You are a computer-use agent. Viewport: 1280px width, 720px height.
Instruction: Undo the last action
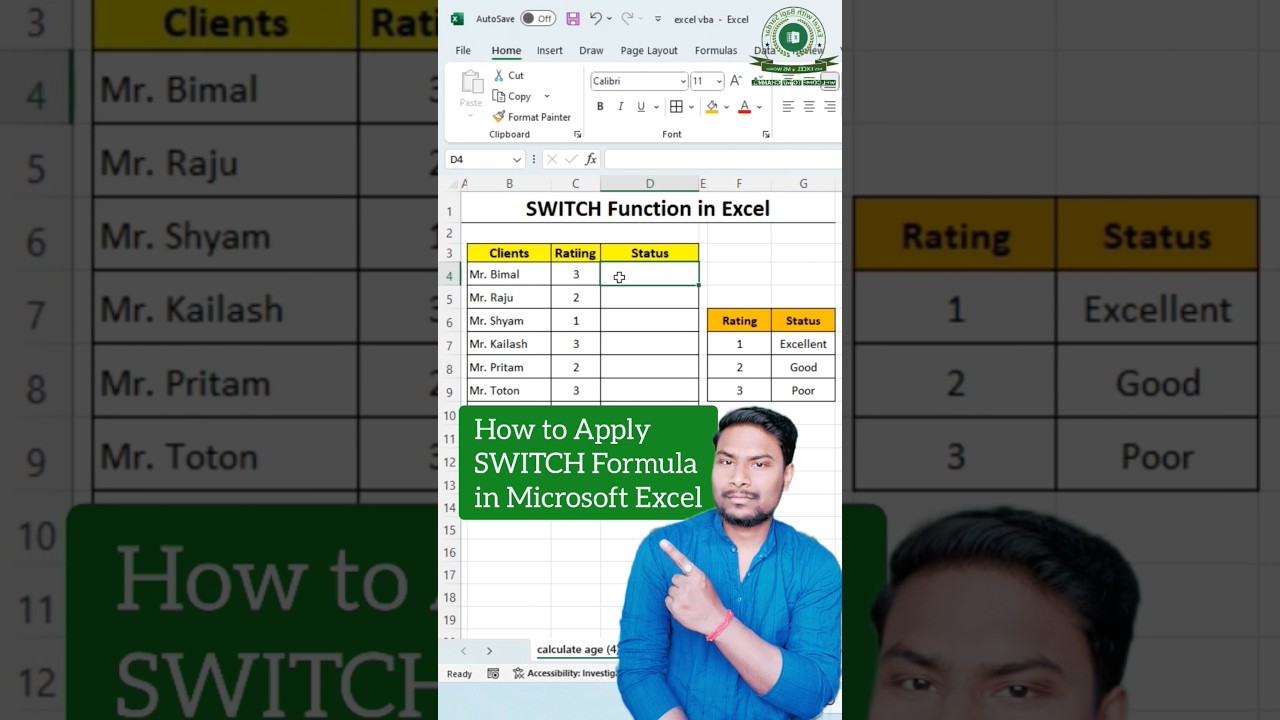[596, 19]
